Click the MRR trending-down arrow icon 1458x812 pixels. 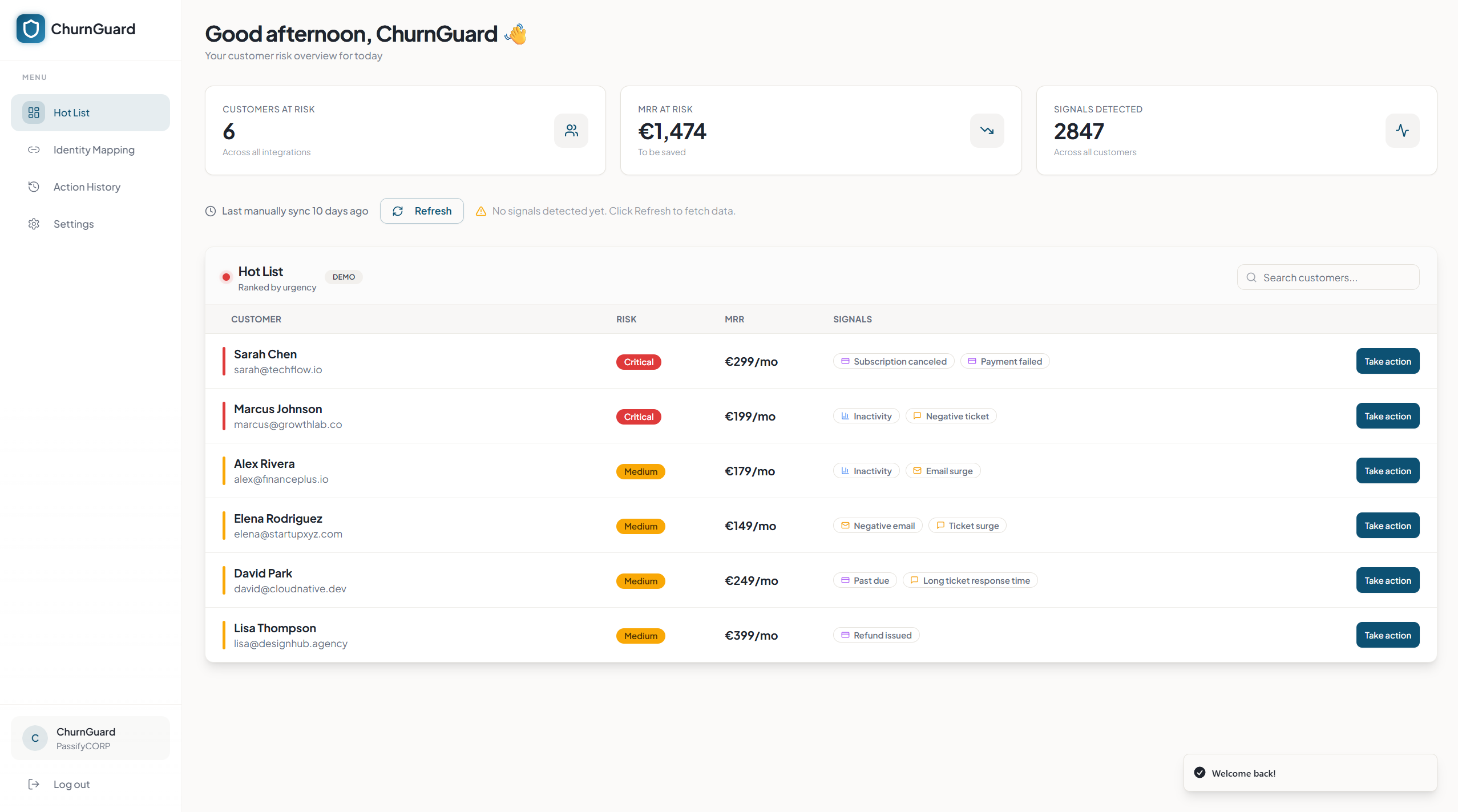pos(987,131)
